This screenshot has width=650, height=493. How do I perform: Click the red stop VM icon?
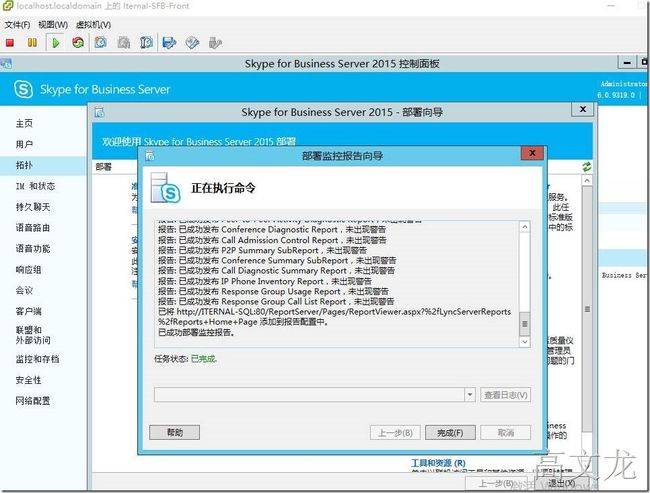click(10, 42)
